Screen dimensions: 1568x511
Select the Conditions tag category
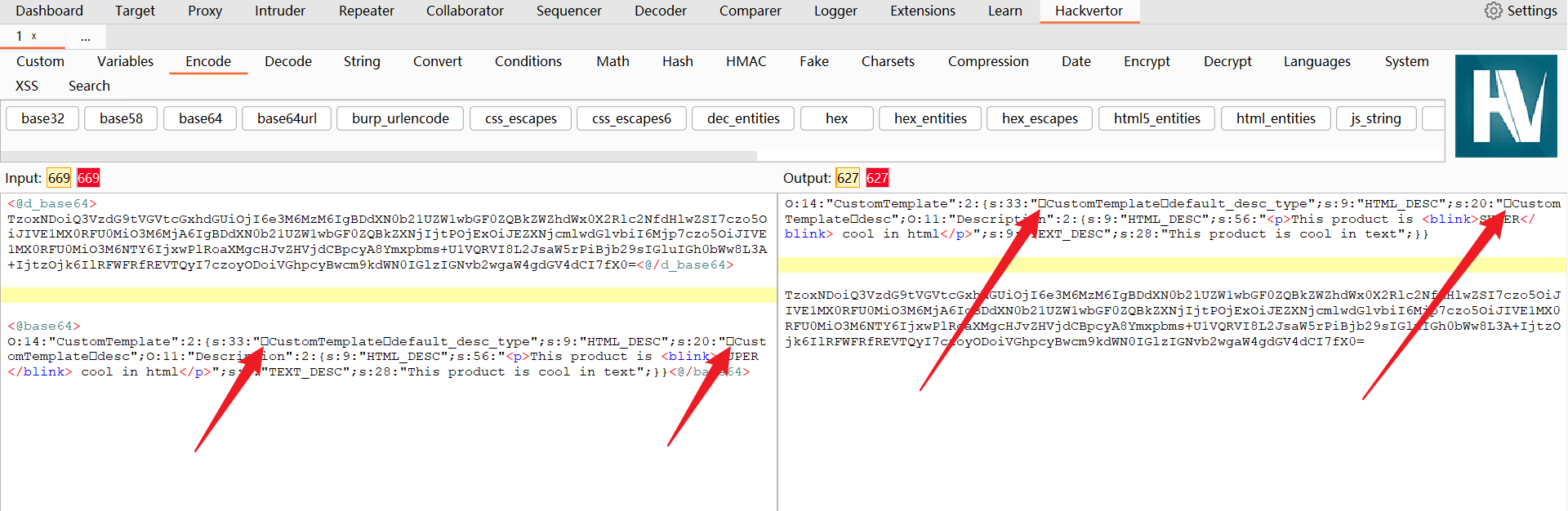pyautogui.click(x=528, y=61)
